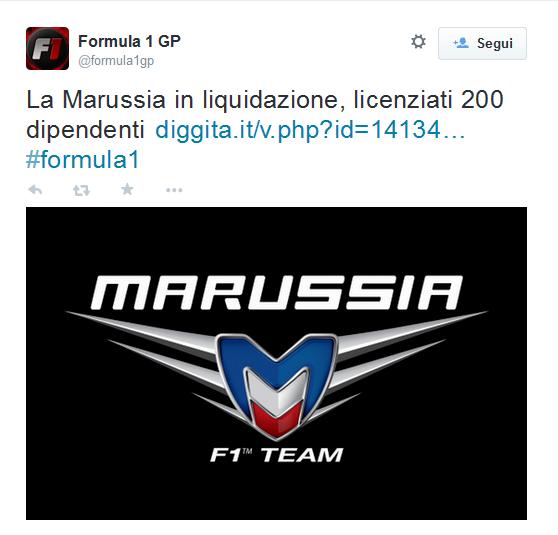Click the word 'dipendenti' in the tweet
The width and height of the screenshot is (558, 535).
(85, 130)
